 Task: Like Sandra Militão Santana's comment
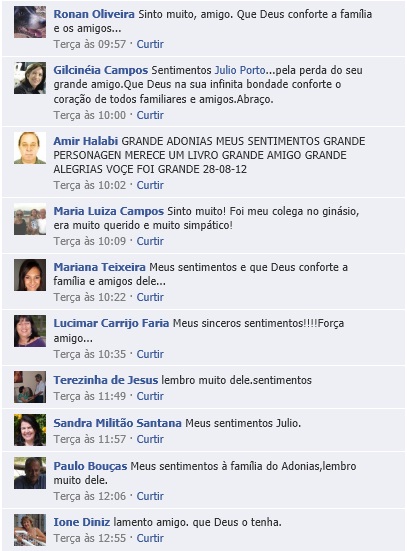(x=150, y=439)
